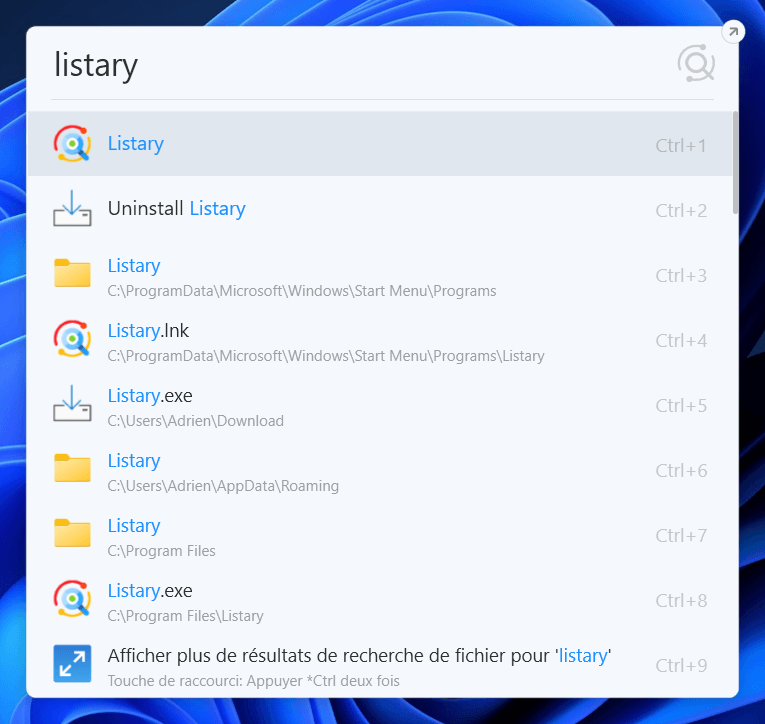This screenshot has height=724, width=765.
Task: Click the Listary app icon in first result
Action: (72, 143)
